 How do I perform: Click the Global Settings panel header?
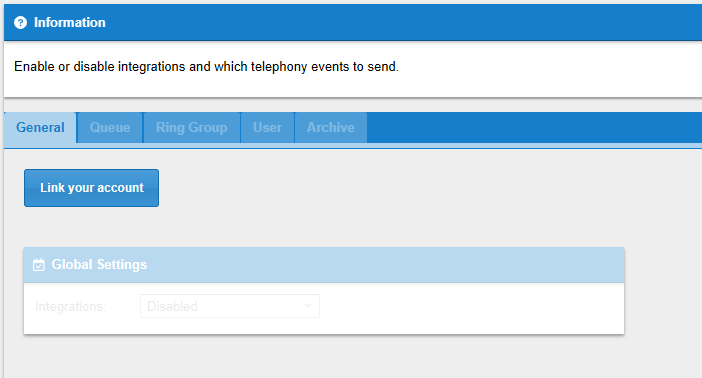point(324,265)
